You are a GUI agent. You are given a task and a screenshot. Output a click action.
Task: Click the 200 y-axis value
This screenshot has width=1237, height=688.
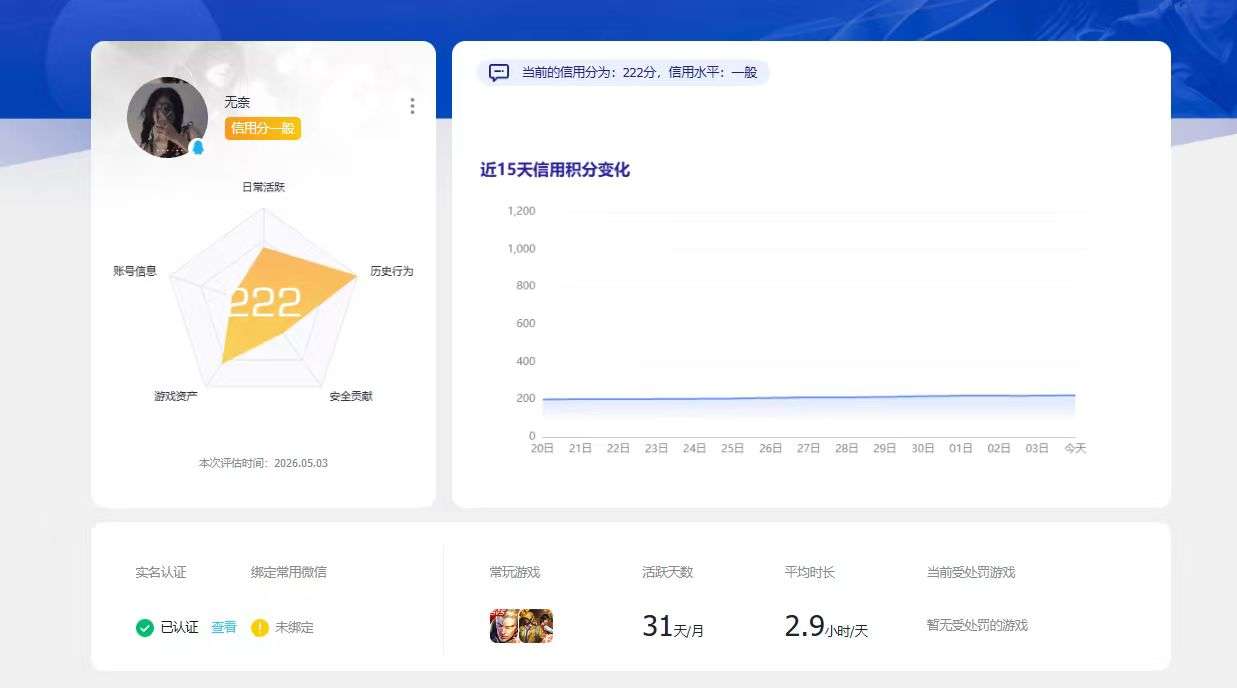click(x=526, y=399)
